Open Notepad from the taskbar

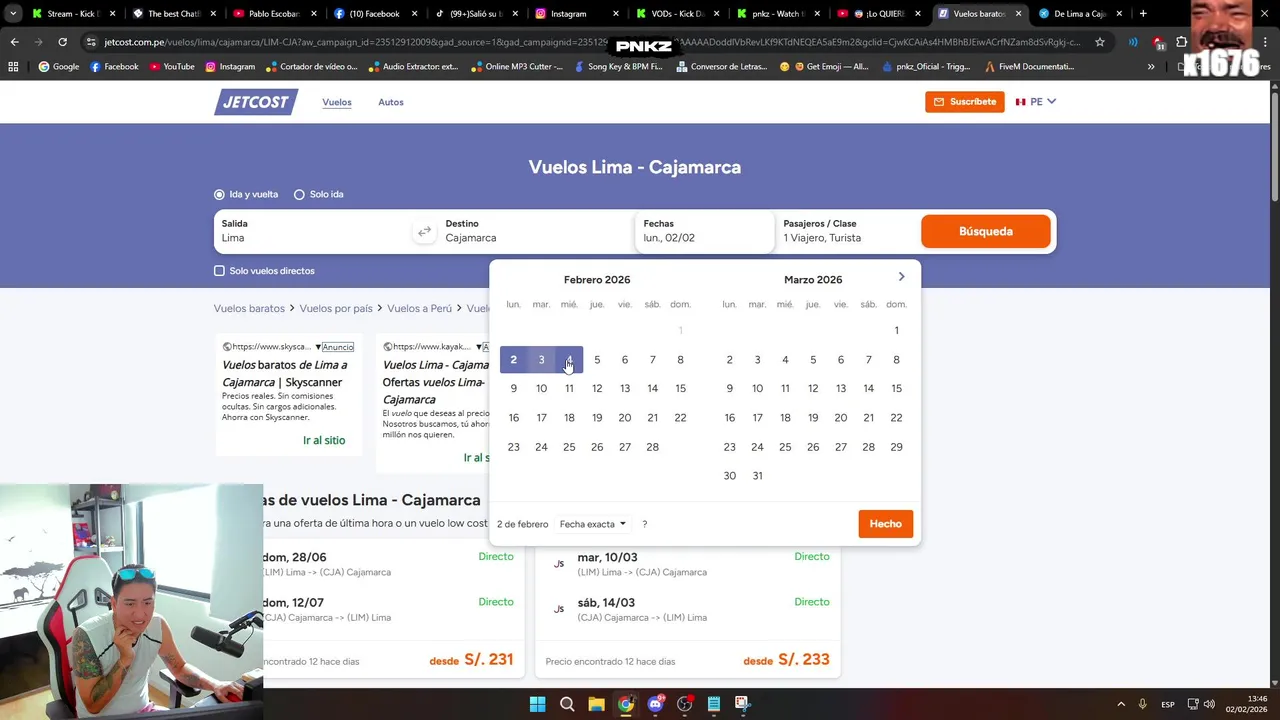pos(713,704)
